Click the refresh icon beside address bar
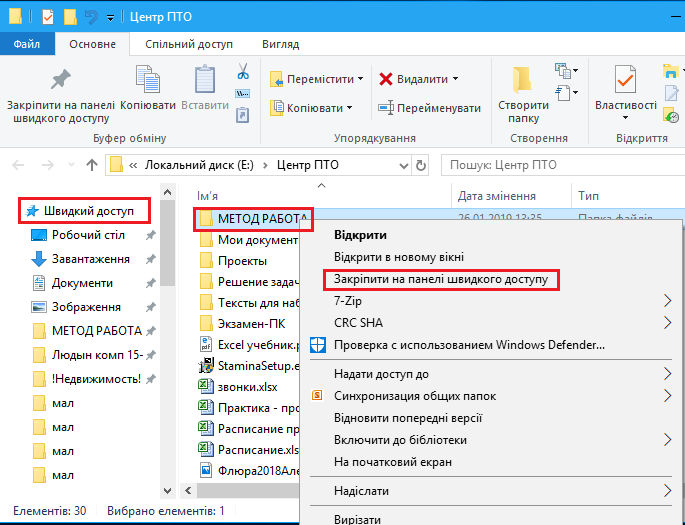Image resolution: width=685 pixels, height=525 pixels. [x=421, y=166]
